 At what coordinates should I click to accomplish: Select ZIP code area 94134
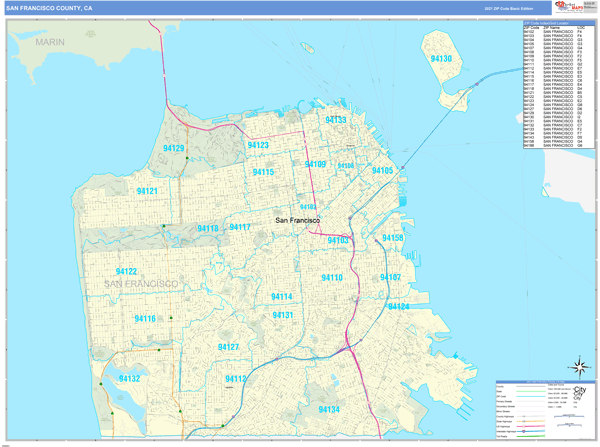[x=329, y=410]
